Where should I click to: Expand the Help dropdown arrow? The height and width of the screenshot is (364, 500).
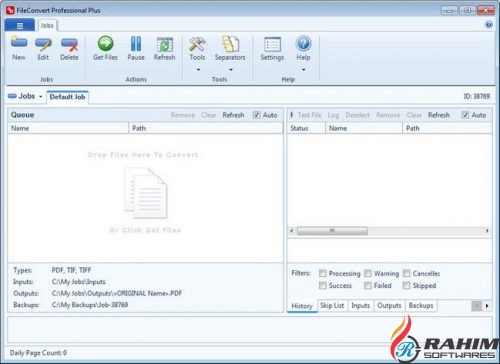tap(303, 70)
